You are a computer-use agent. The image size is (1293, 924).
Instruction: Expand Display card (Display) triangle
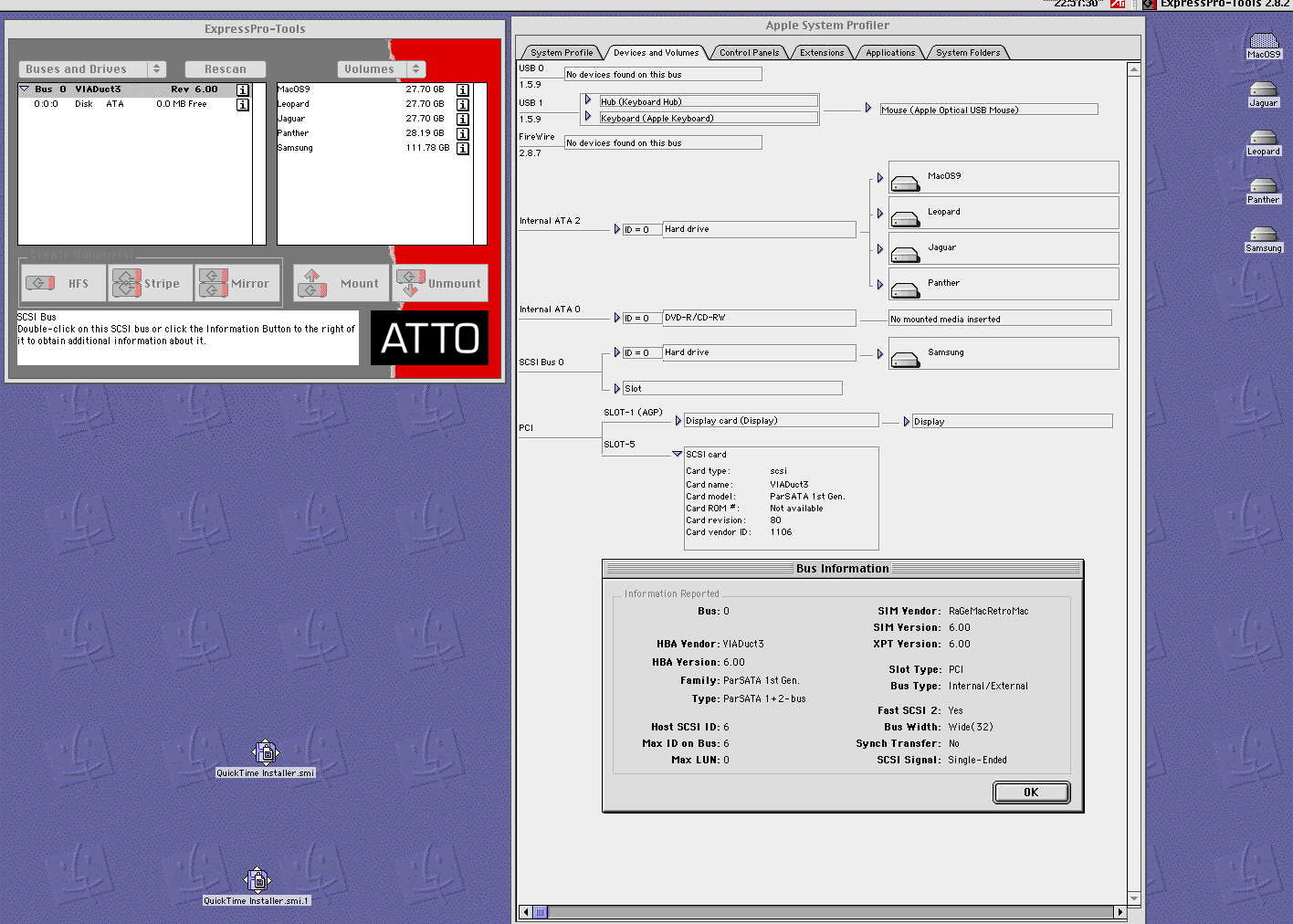[x=678, y=421]
